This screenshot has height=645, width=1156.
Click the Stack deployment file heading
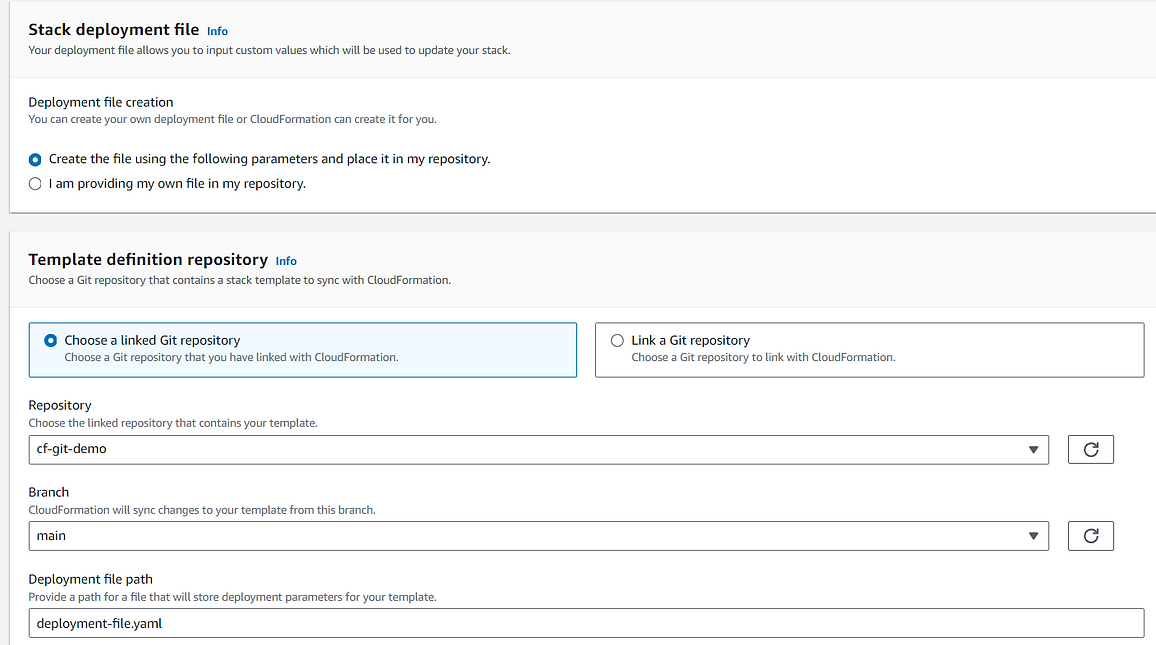pyautogui.click(x=114, y=29)
